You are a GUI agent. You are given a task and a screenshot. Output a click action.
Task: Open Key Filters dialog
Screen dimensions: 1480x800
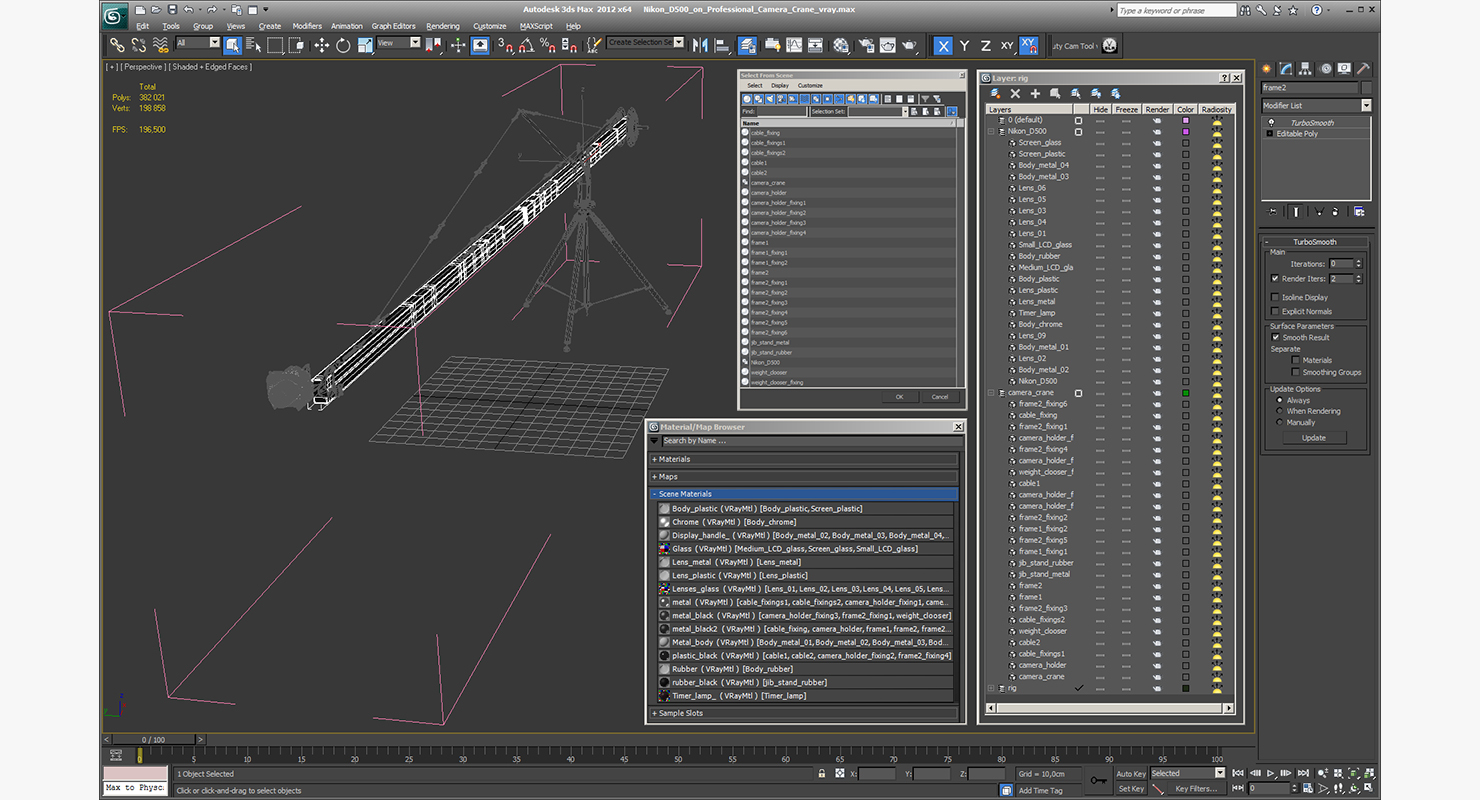pos(1197,788)
